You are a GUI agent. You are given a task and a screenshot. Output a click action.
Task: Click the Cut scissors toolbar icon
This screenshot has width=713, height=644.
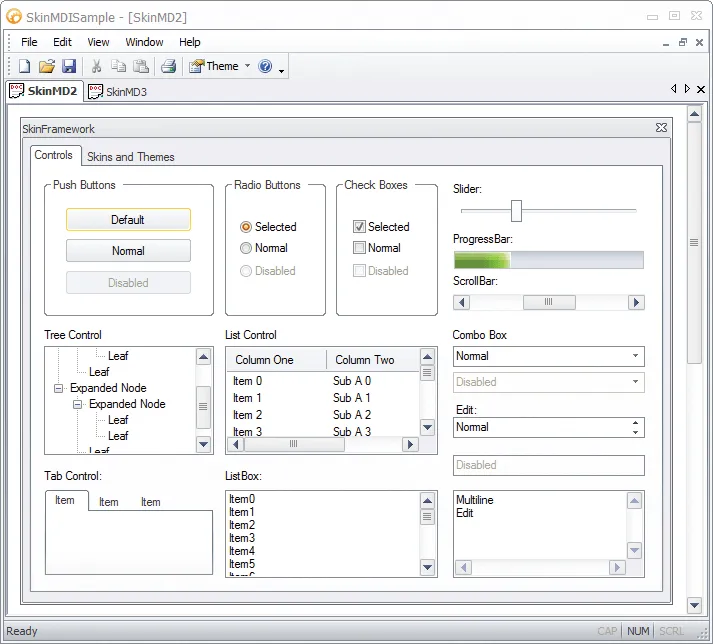point(96,66)
